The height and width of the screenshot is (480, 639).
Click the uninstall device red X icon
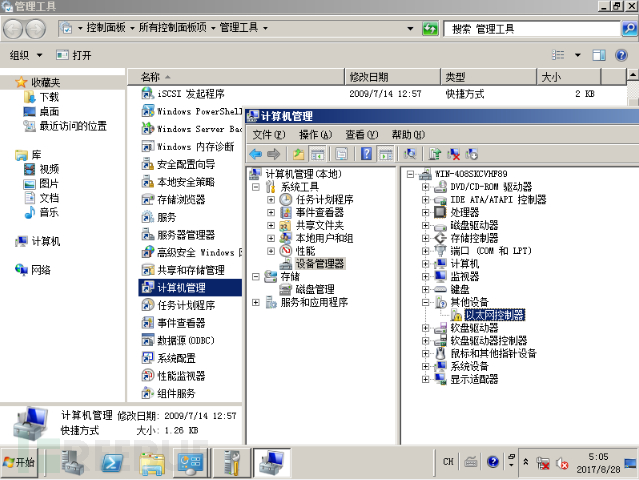tap(453, 154)
